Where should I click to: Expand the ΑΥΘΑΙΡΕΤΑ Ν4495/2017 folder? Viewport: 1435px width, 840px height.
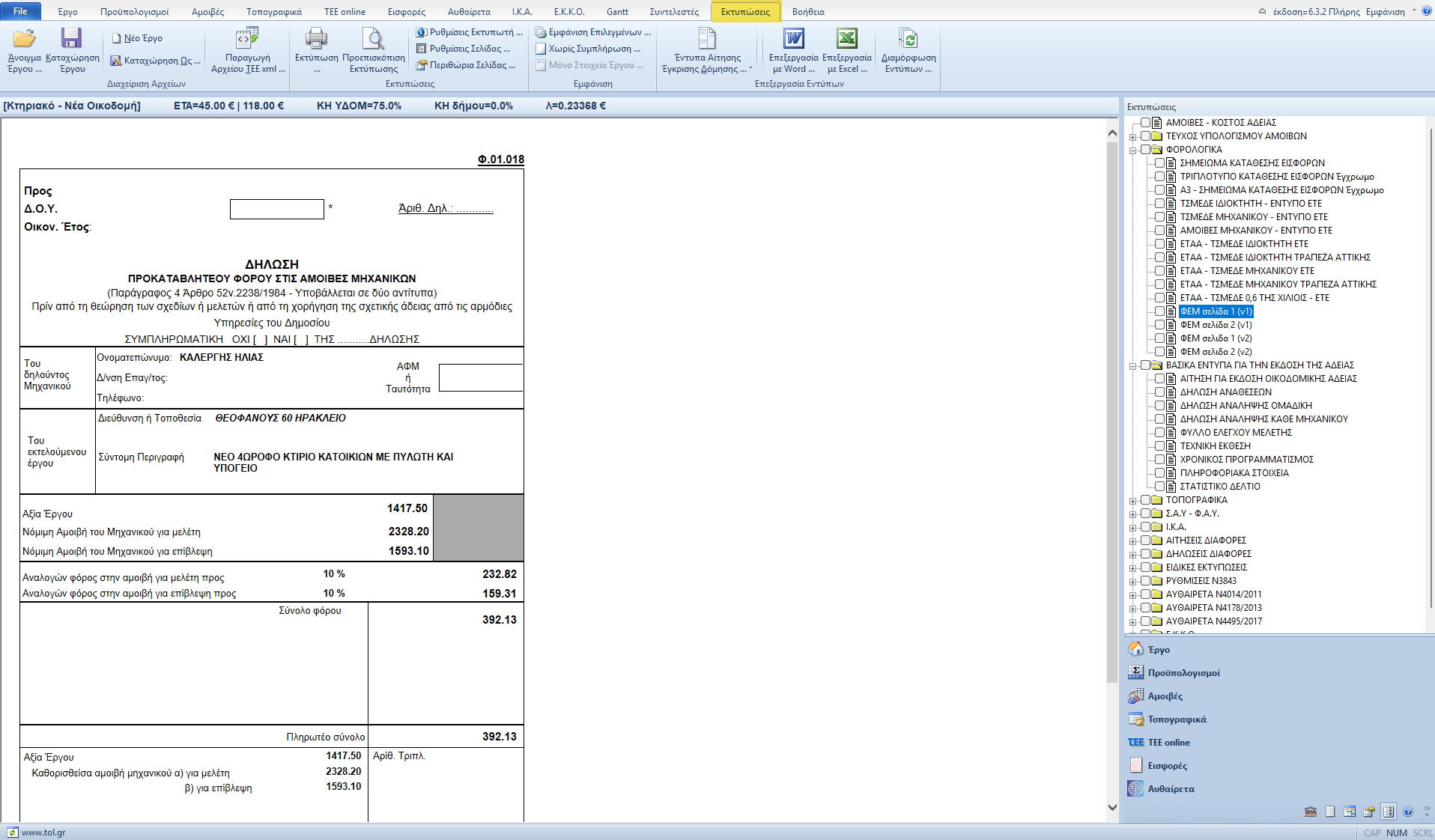click(x=1133, y=622)
